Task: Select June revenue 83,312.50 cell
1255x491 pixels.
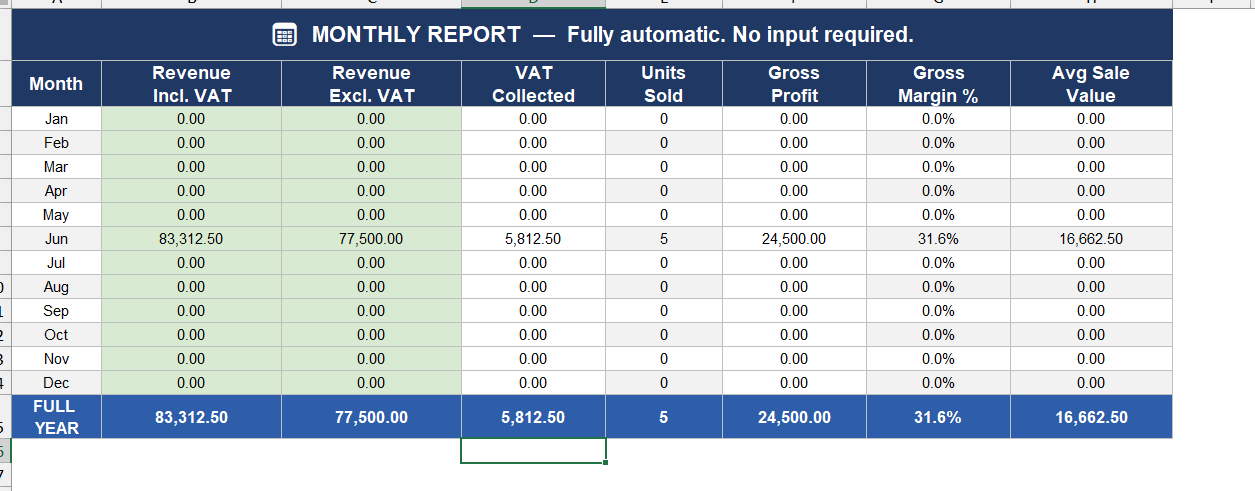Action: pyautogui.click(x=191, y=239)
